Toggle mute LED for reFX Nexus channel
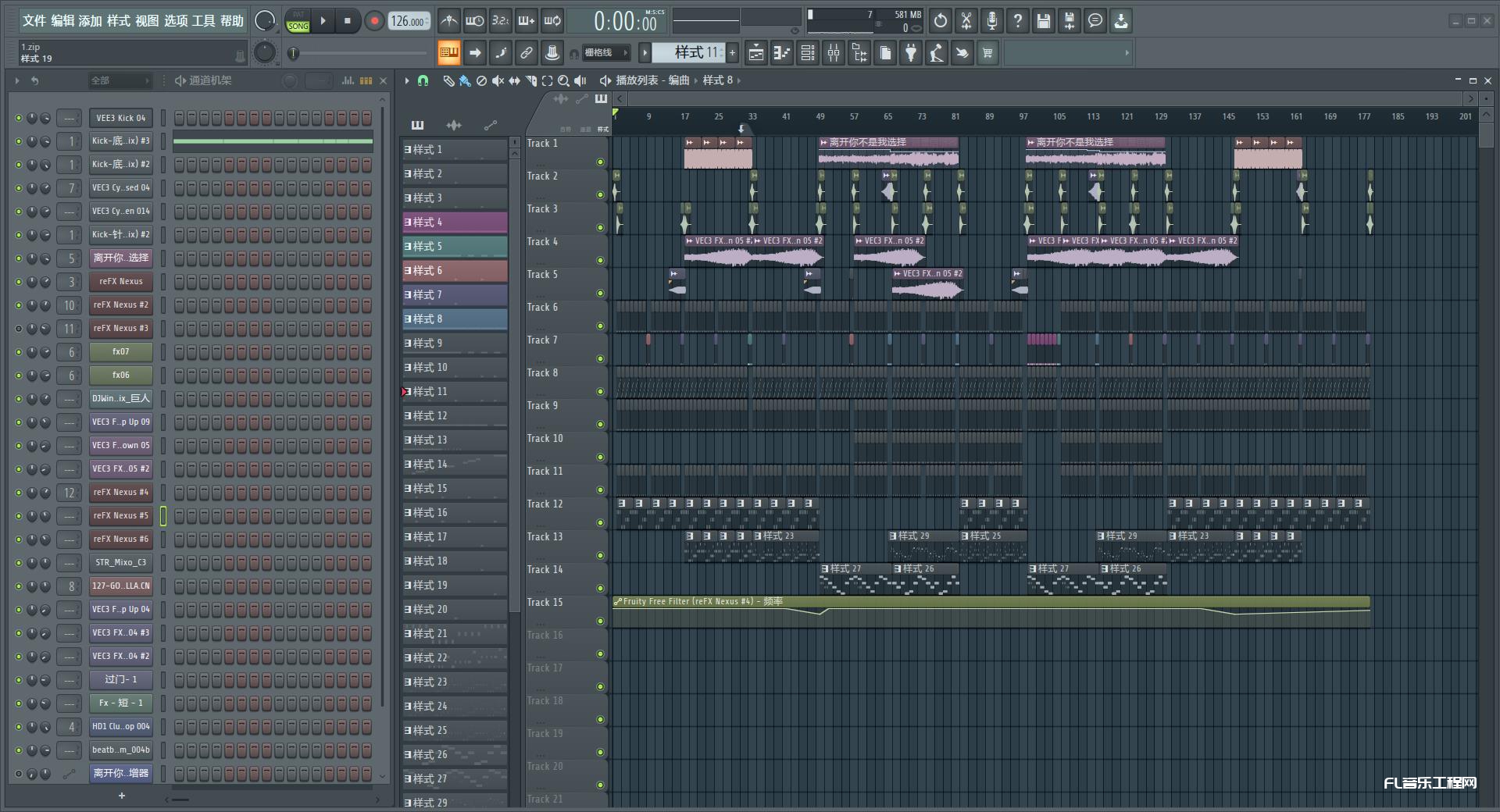The image size is (1500, 812). tap(19, 282)
